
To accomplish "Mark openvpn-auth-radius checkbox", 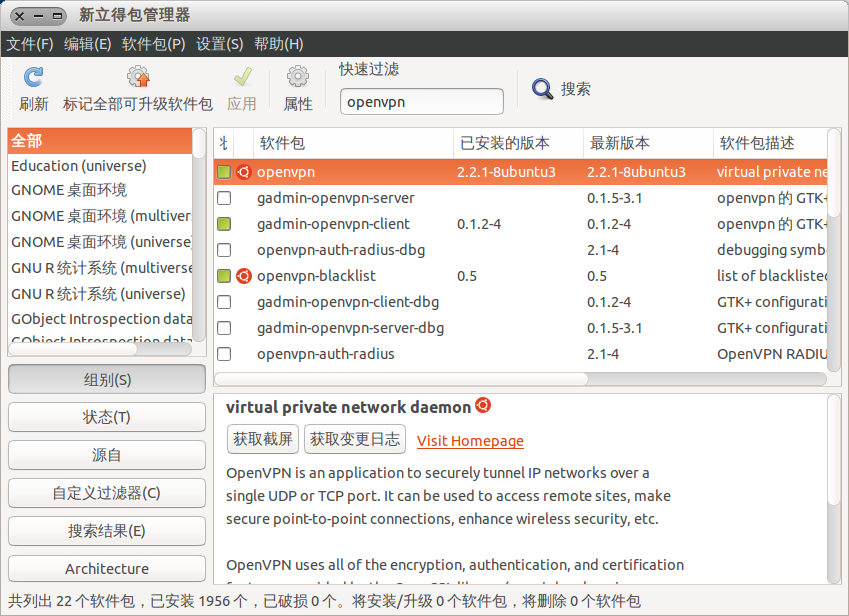I will coord(224,354).
